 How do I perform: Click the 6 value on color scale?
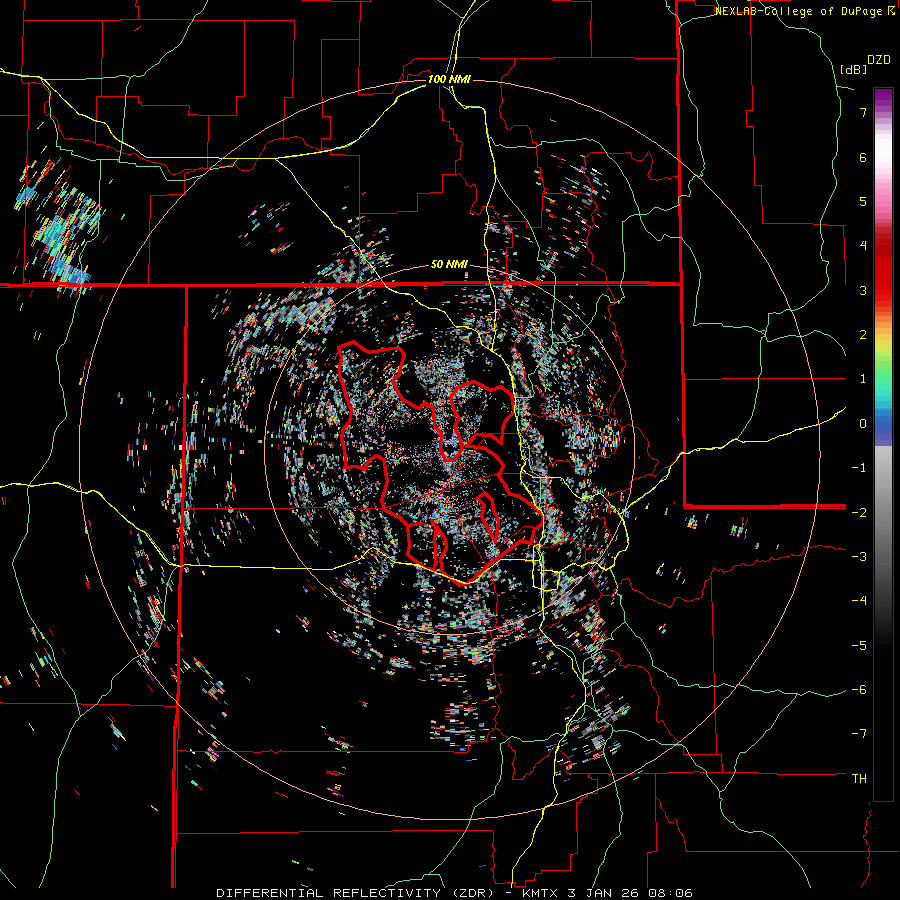(x=863, y=157)
